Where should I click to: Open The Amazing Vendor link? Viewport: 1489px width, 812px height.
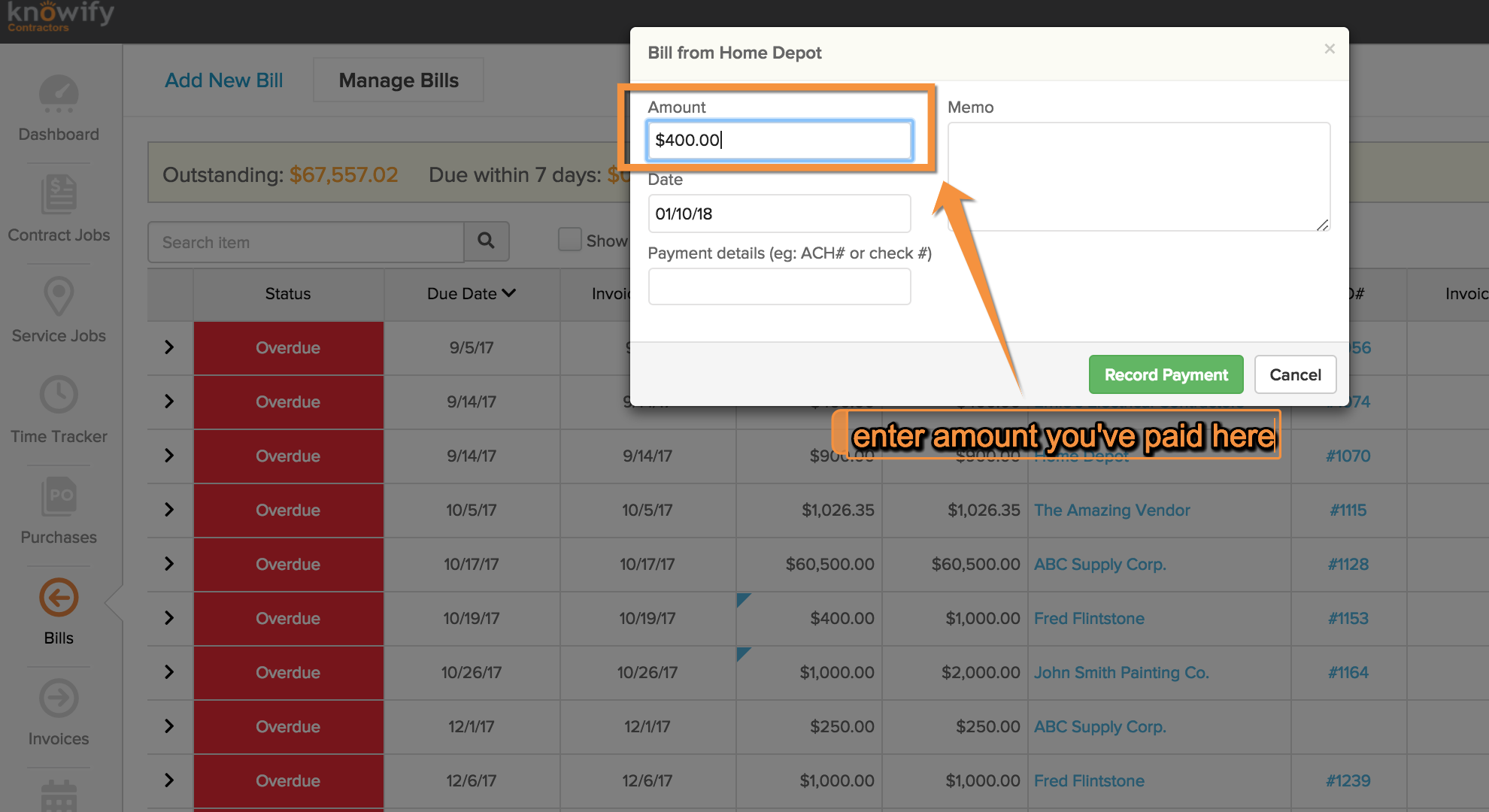click(x=1111, y=510)
